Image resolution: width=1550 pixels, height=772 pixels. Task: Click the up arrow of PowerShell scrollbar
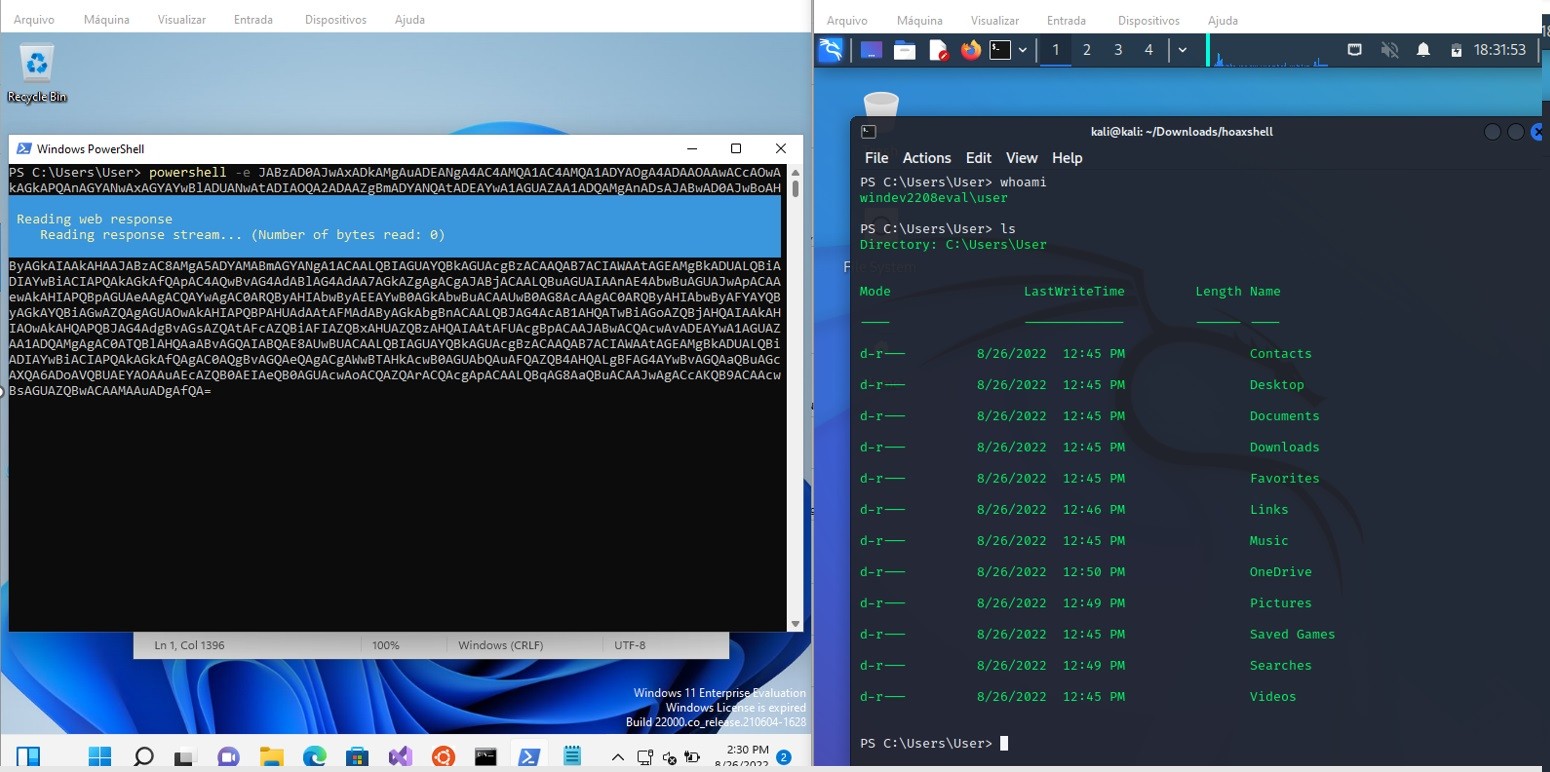(795, 171)
